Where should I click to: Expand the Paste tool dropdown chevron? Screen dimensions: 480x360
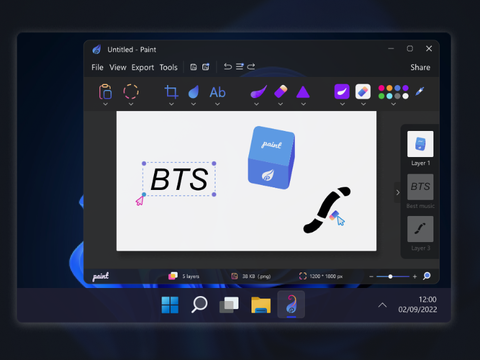point(105,104)
